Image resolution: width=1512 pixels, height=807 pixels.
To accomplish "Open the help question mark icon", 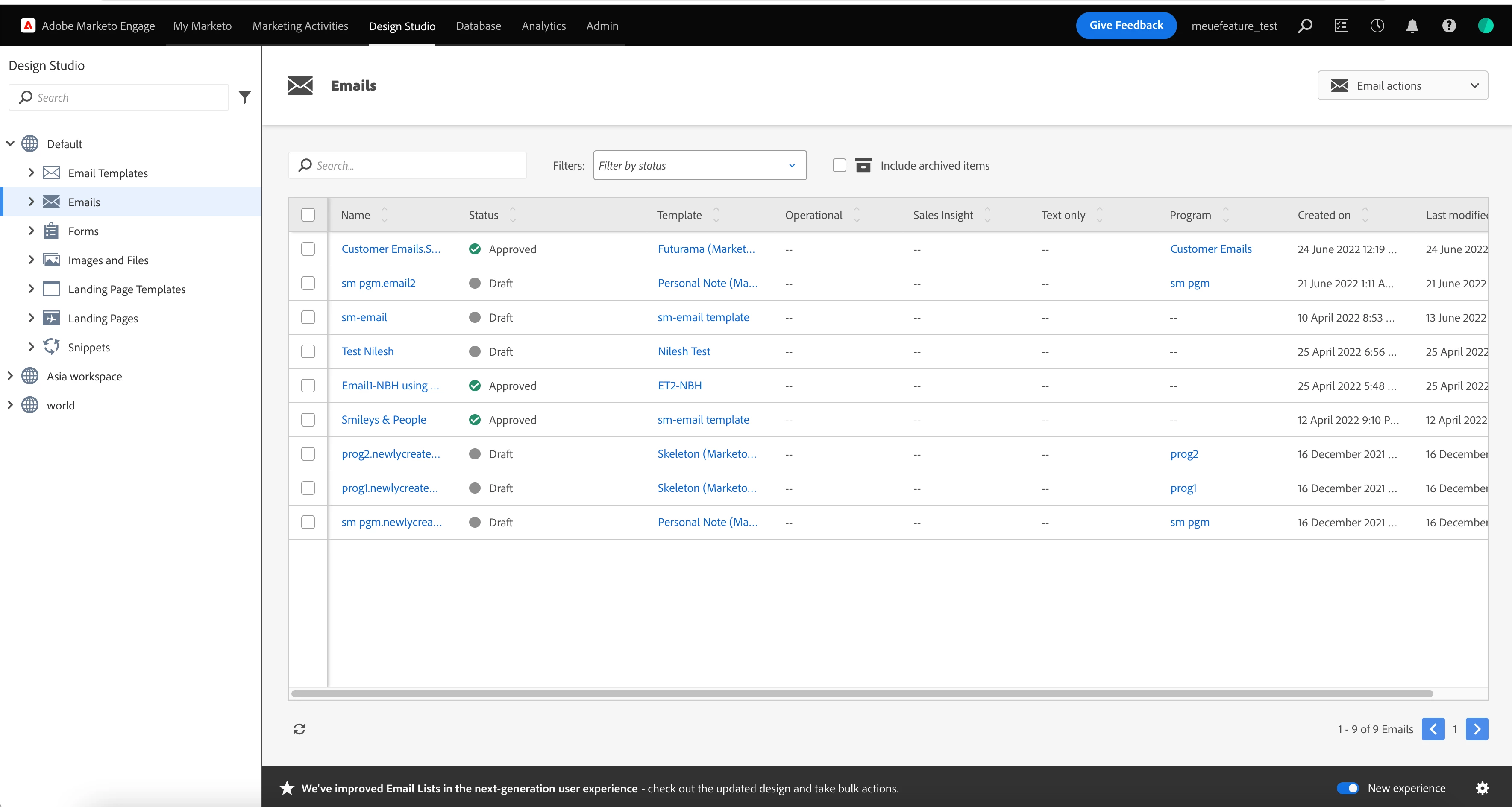I will coord(1449,26).
